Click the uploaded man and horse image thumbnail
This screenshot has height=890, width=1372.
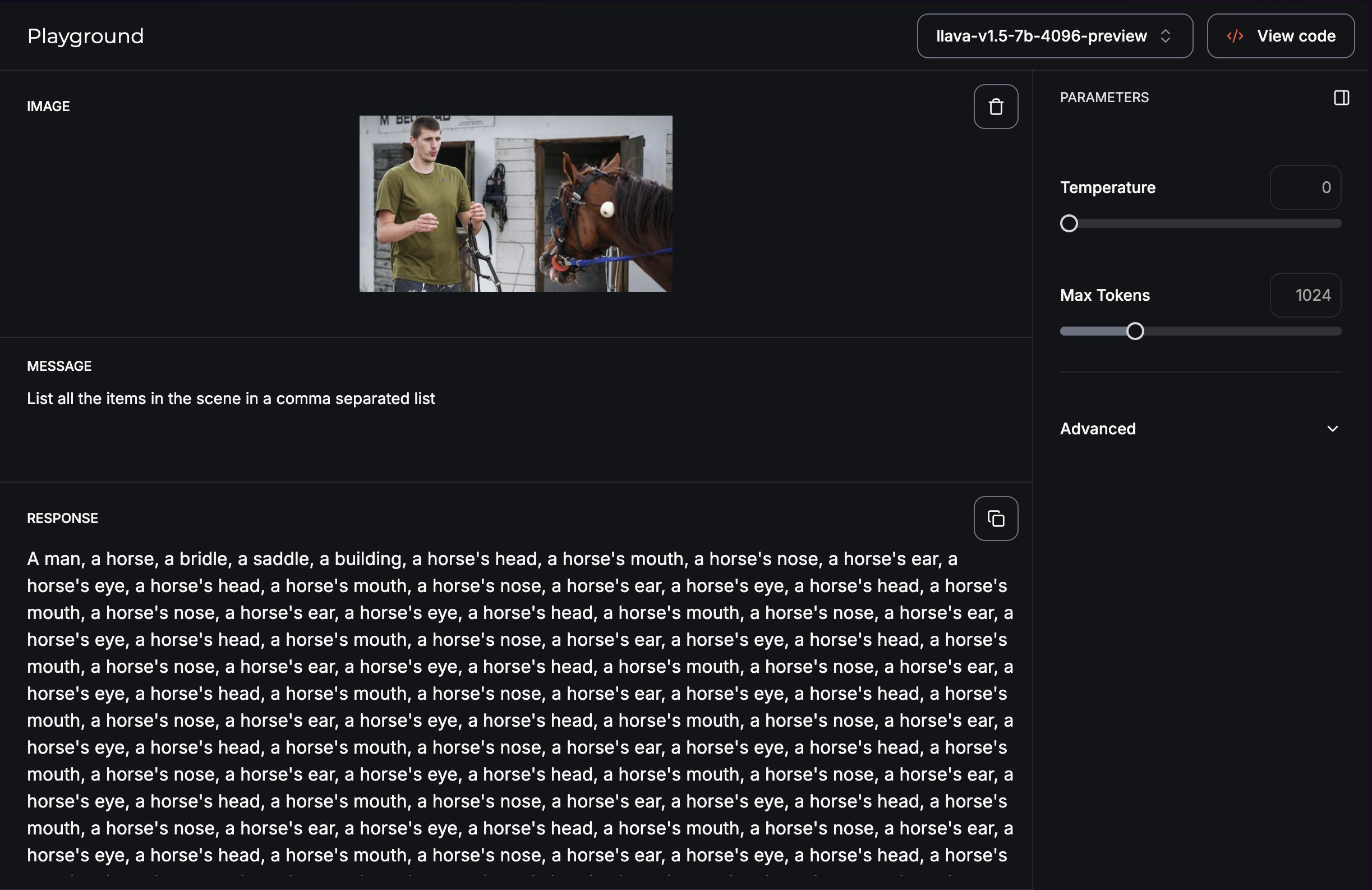tap(515, 204)
